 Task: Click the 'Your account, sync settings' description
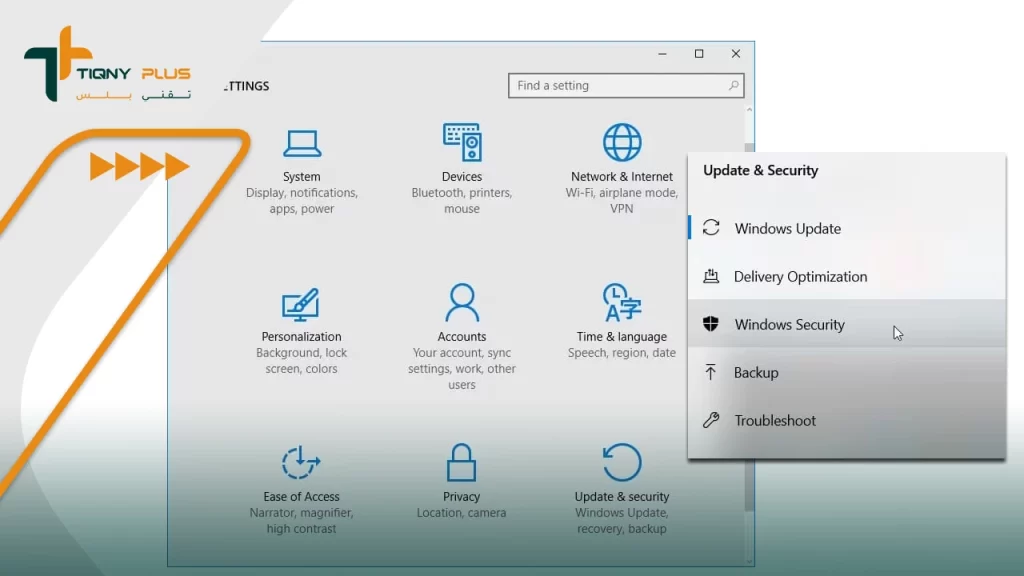(462, 368)
